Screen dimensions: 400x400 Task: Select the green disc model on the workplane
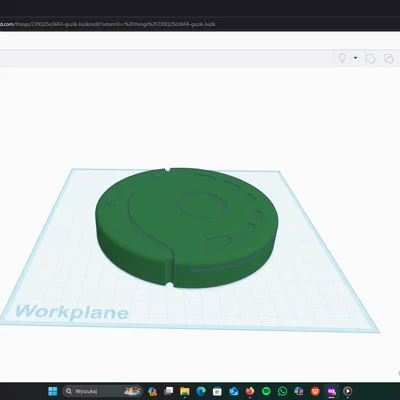click(x=186, y=228)
